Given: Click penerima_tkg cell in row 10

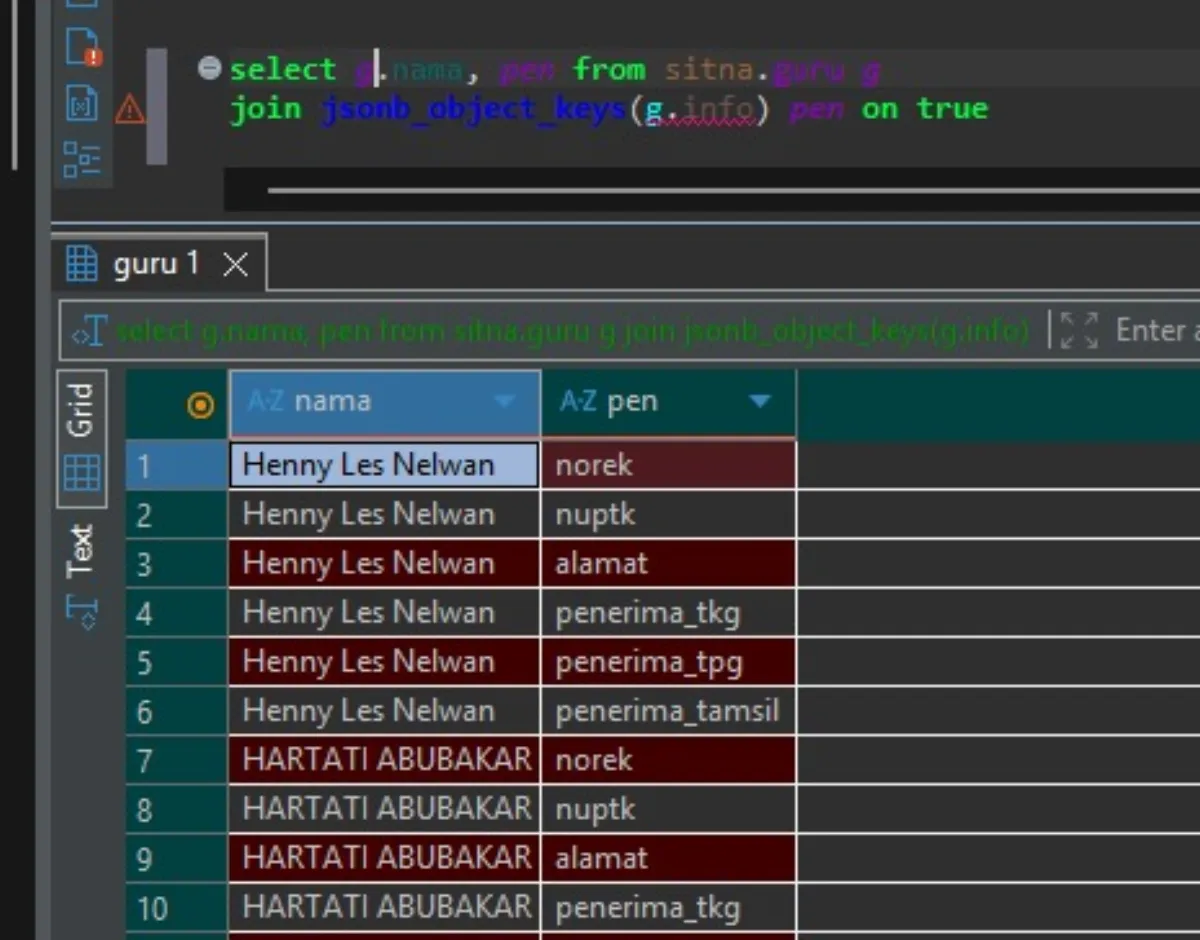Looking at the screenshot, I should (x=669, y=908).
